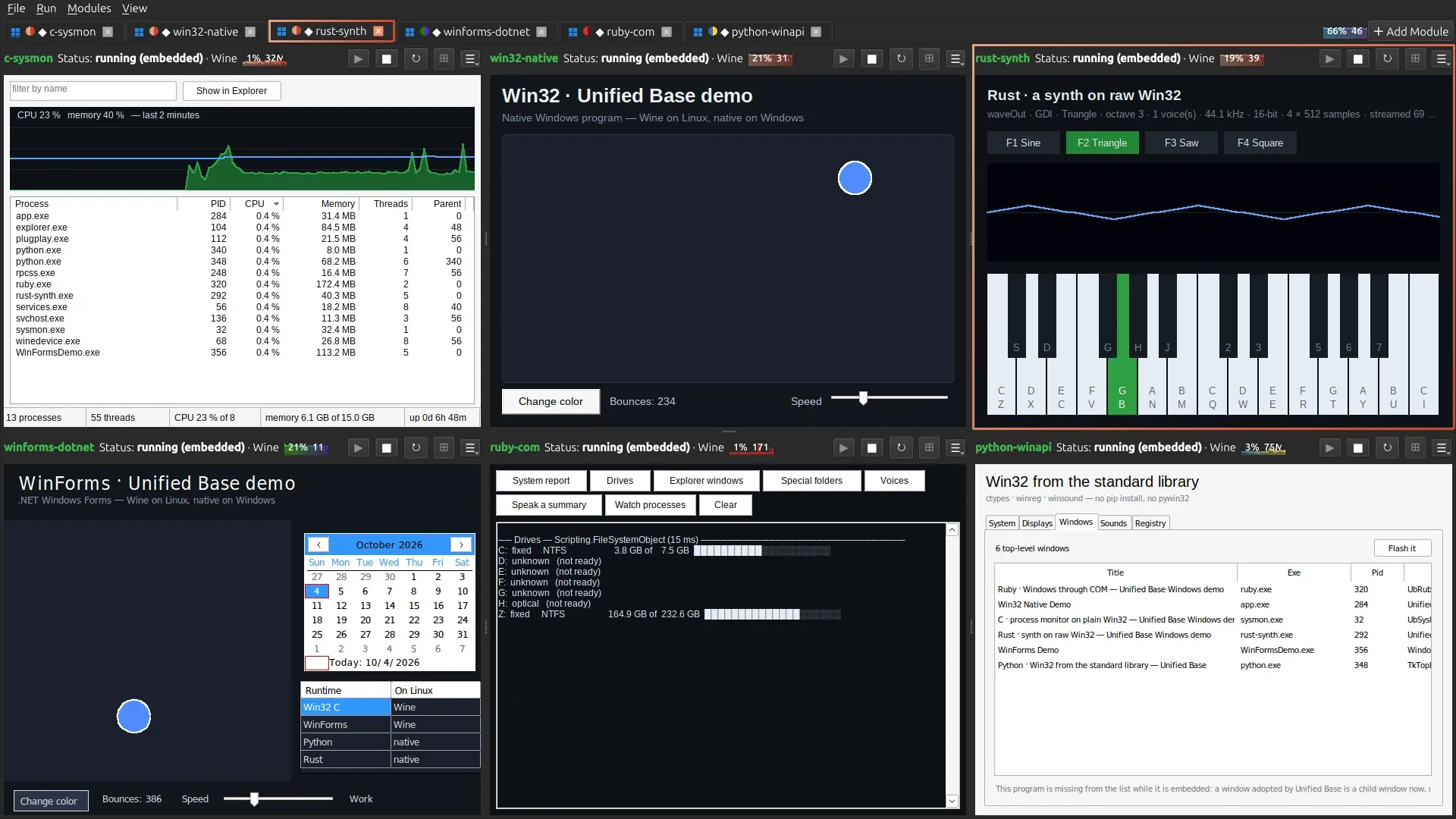Viewport: 1456px width, 819px height.
Task: Reload the python-winapi module
Action: point(1386,447)
